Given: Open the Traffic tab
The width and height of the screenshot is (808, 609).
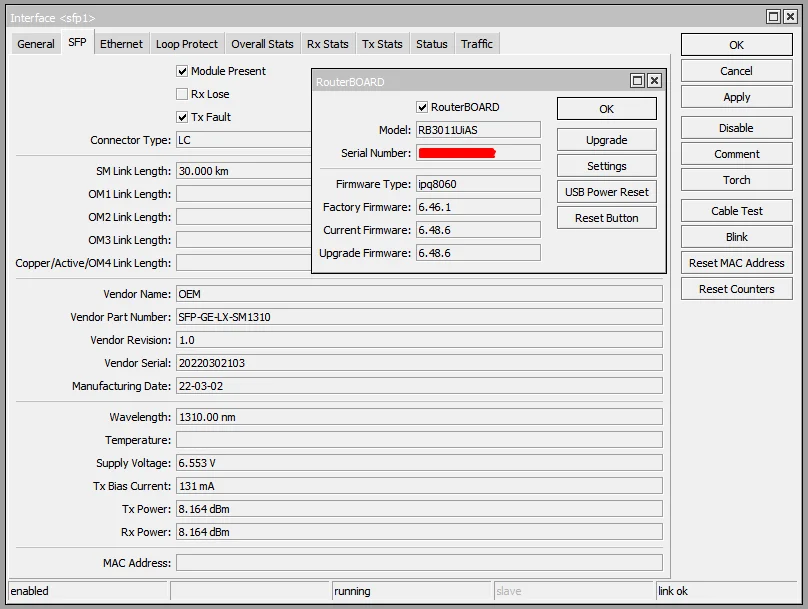Looking at the screenshot, I should point(477,44).
